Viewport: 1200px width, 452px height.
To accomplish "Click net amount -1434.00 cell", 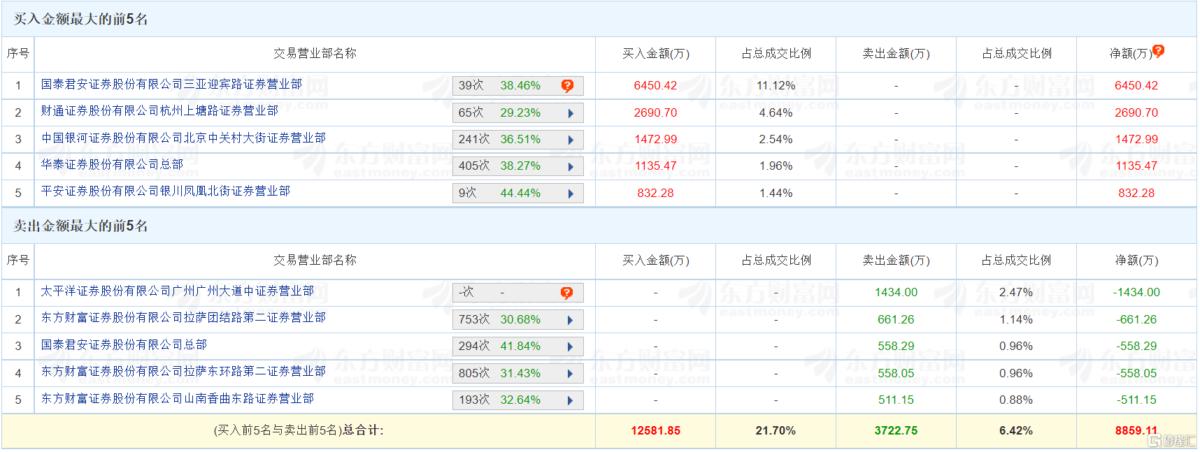I will (1137, 292).
